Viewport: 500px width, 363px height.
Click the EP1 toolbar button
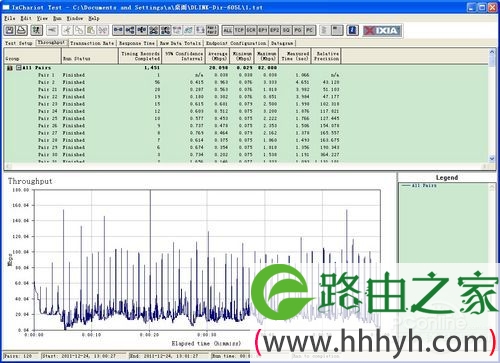pos(263,30)
